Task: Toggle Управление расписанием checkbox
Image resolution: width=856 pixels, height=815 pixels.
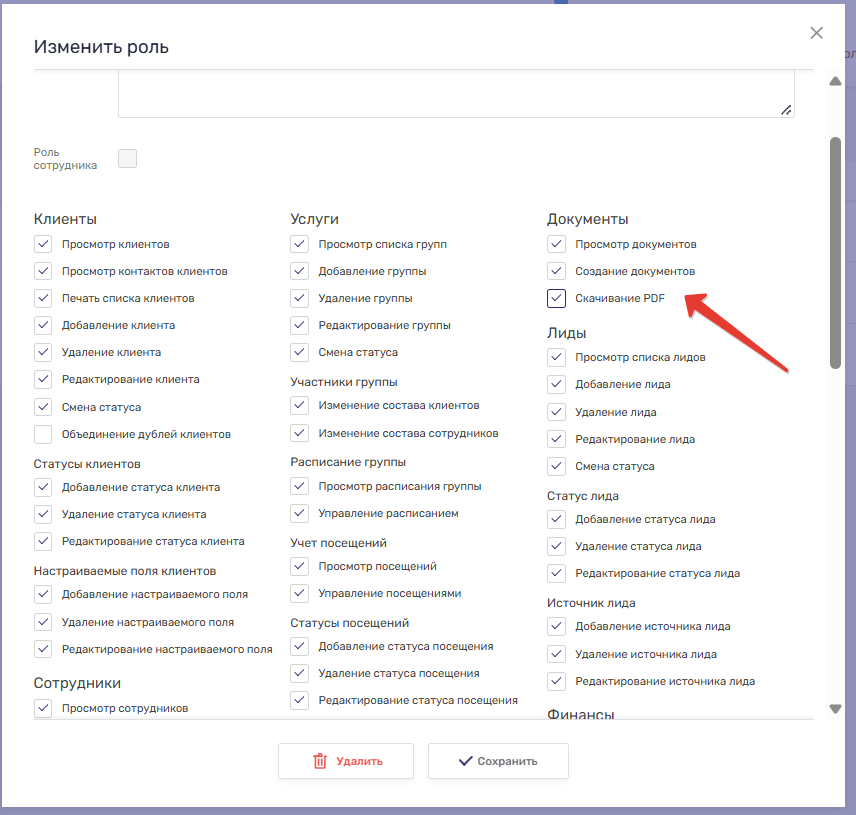Action: pyautogui.click(x=300, y=513)
